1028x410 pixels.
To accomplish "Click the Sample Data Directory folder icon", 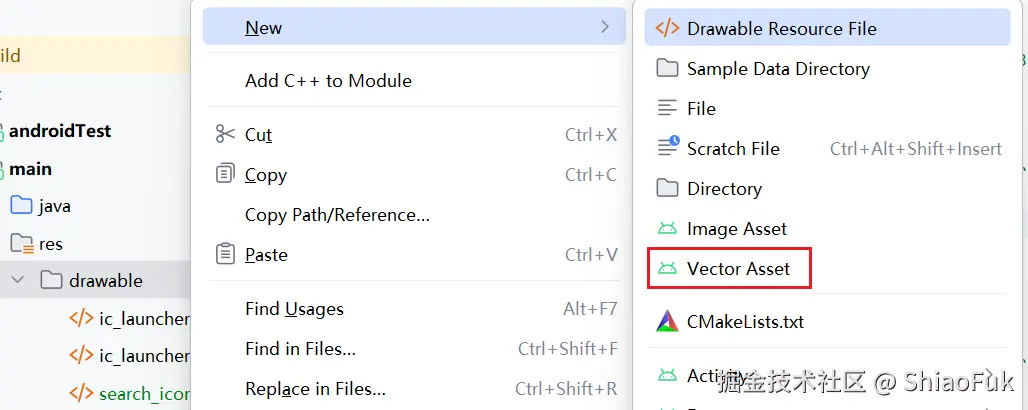I will tap(667, 68).
